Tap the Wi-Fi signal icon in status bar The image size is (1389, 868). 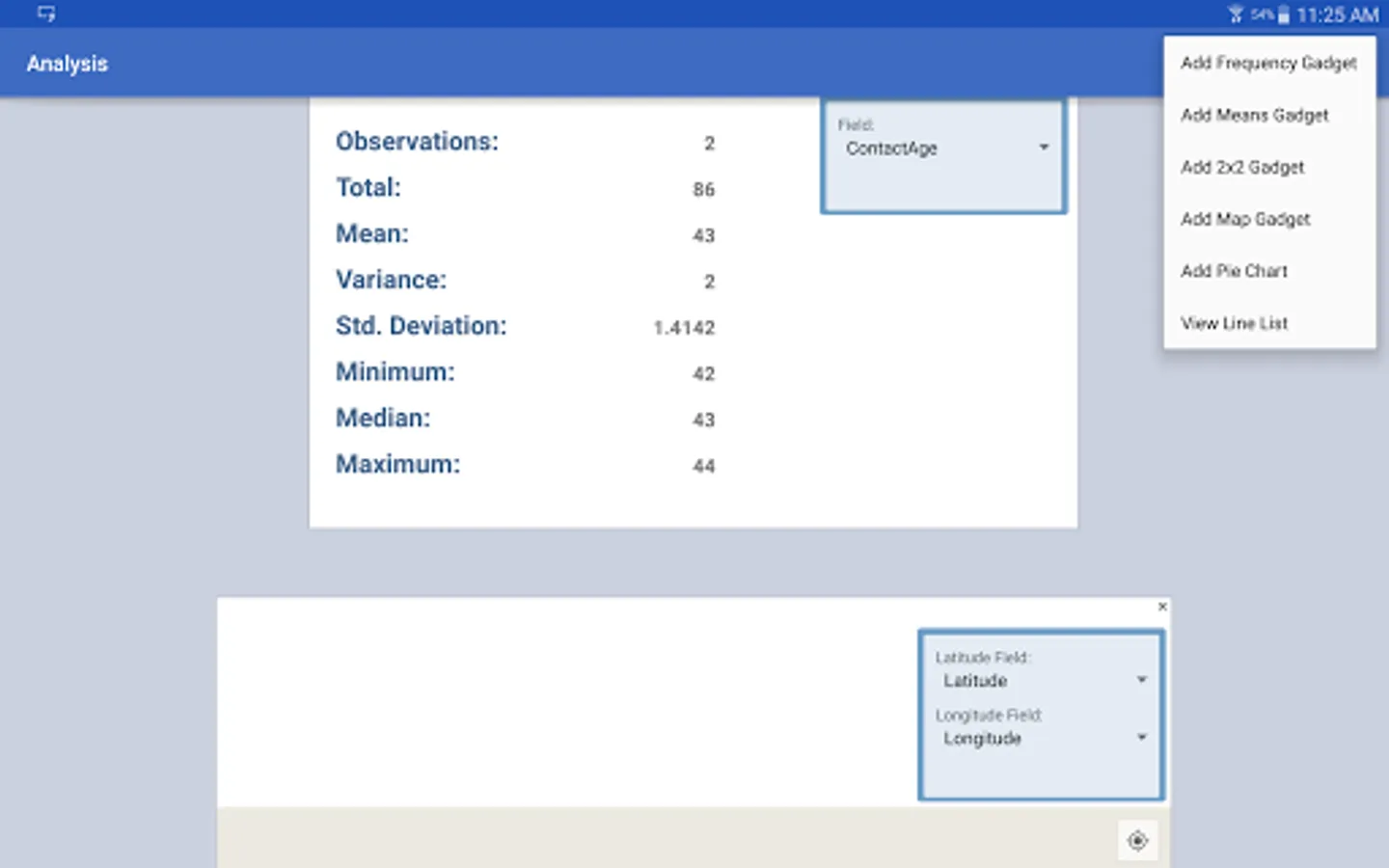pyautogui.click(x=1236, y=14)
